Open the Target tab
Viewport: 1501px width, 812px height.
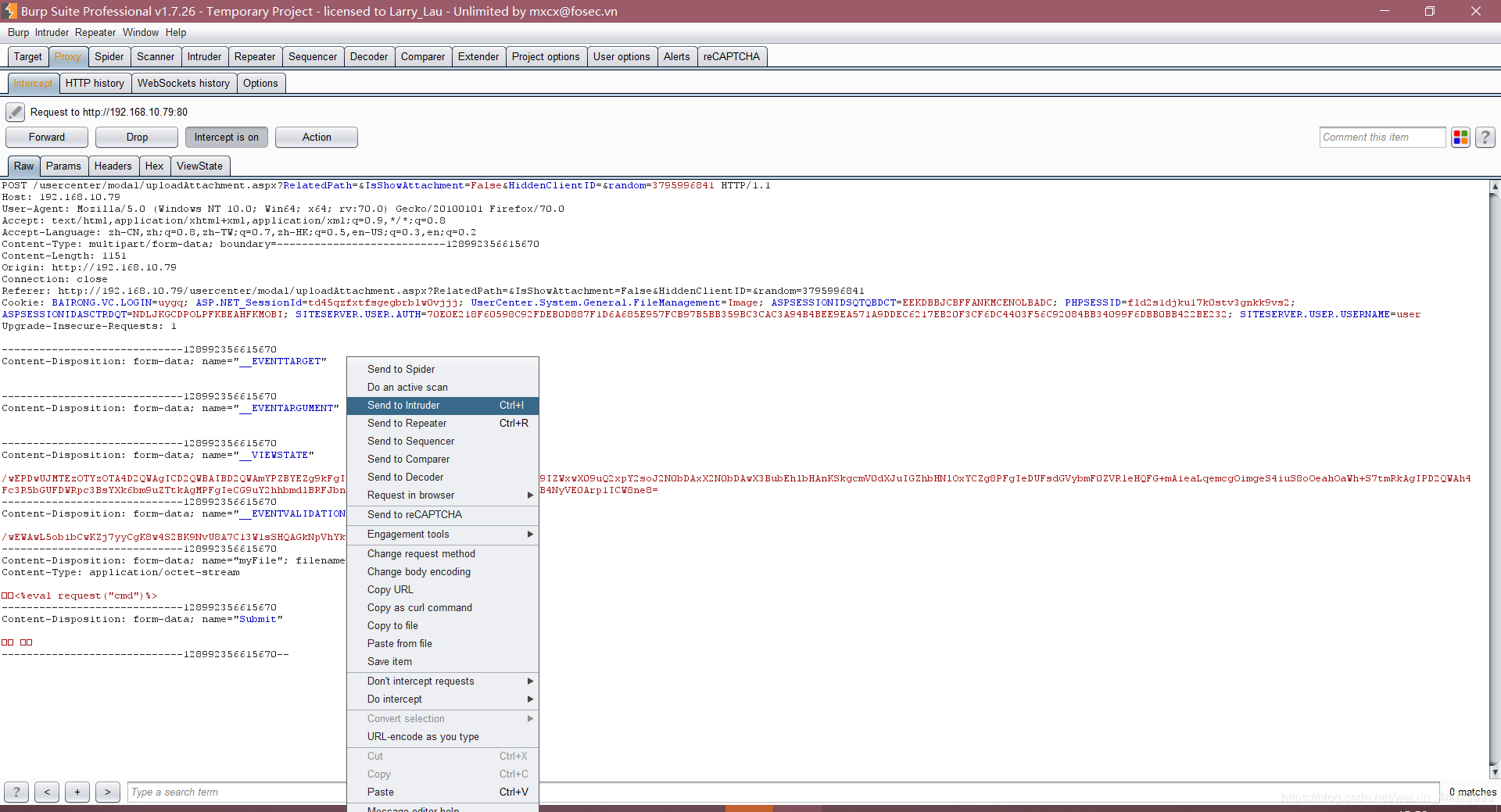[28, 57]
